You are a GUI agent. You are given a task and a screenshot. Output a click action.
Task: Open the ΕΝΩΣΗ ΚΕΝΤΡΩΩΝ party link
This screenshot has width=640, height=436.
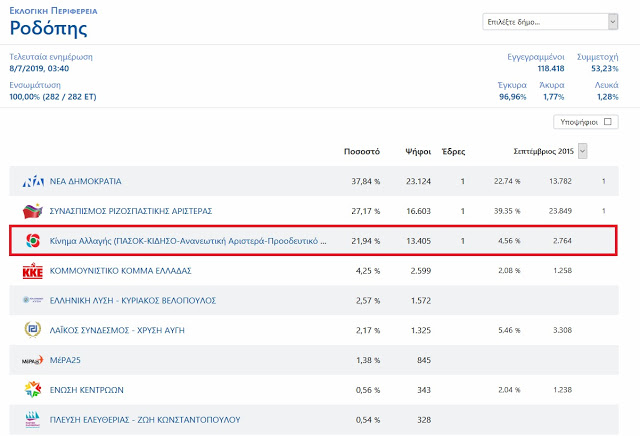tap(87, 390)
